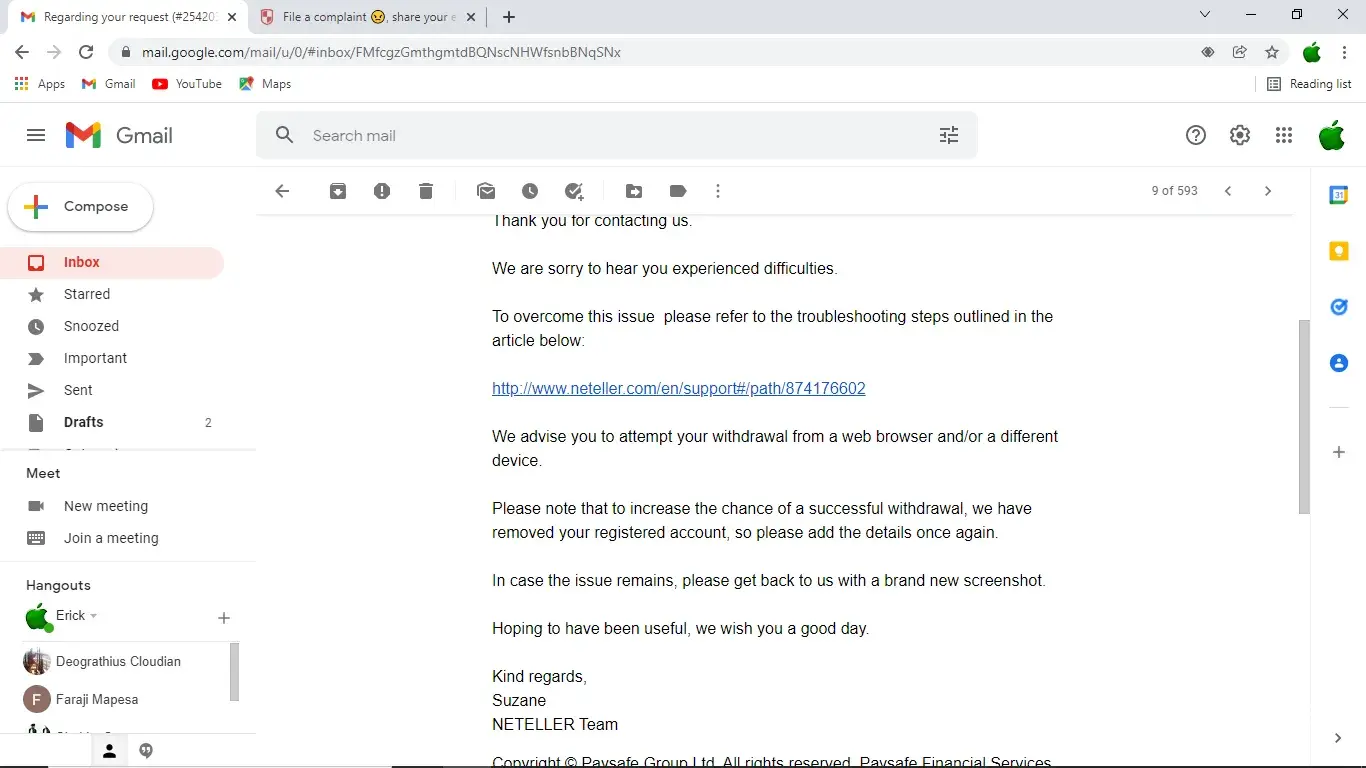This screenshot has height=768, width=1366.
Task: Snooze this email
Action: pyautogui.click(x=530, y=191)
